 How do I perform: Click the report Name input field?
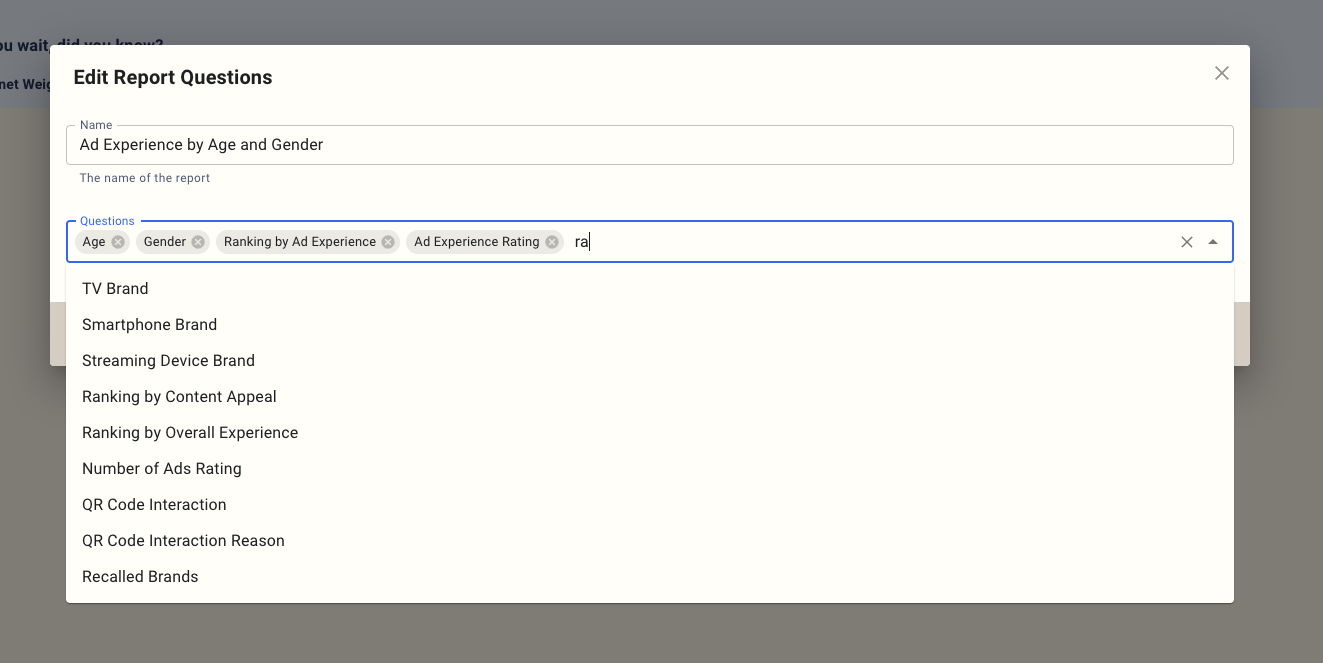click(650, 145)
